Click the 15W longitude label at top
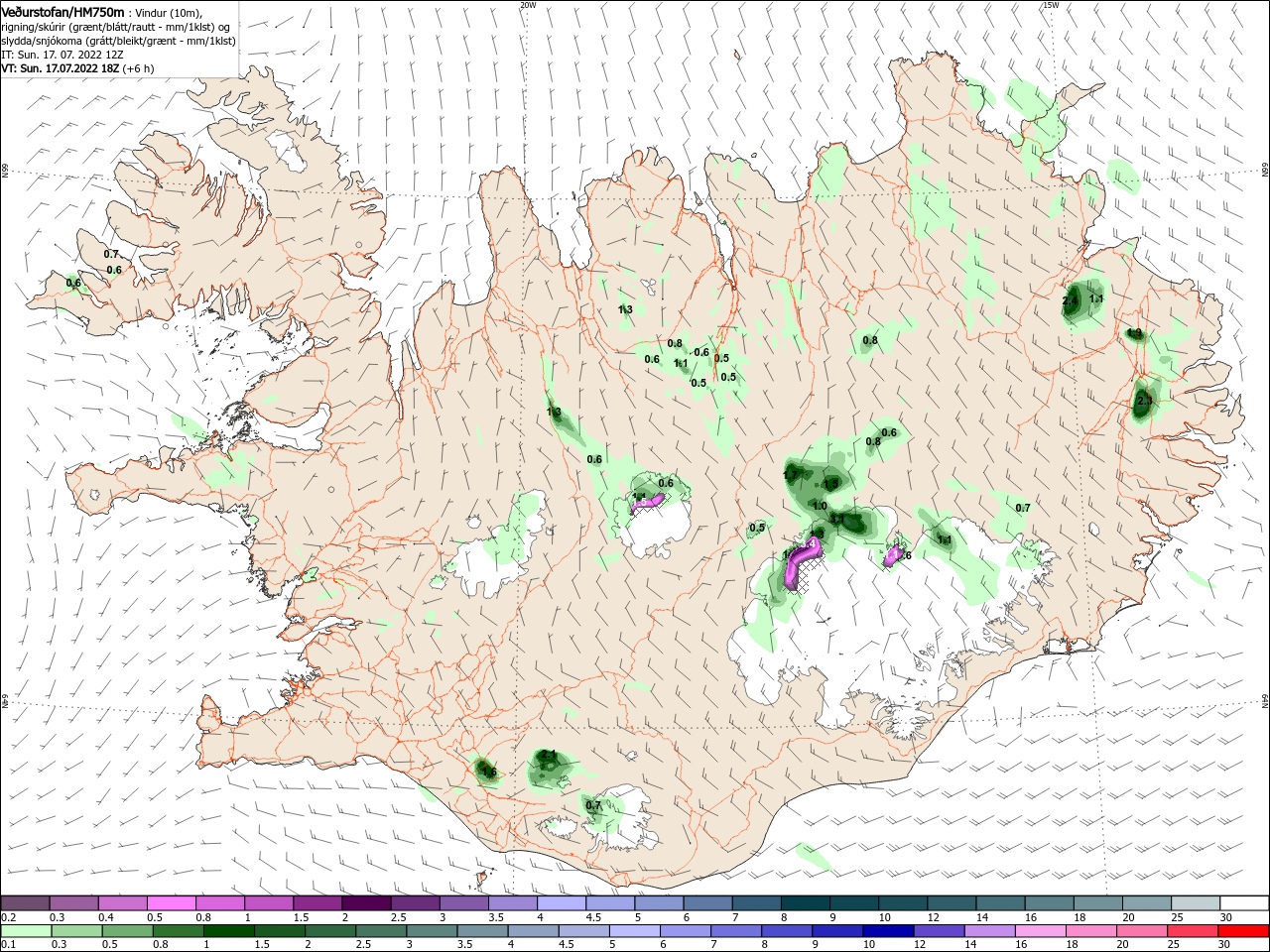 (1051, 5)
